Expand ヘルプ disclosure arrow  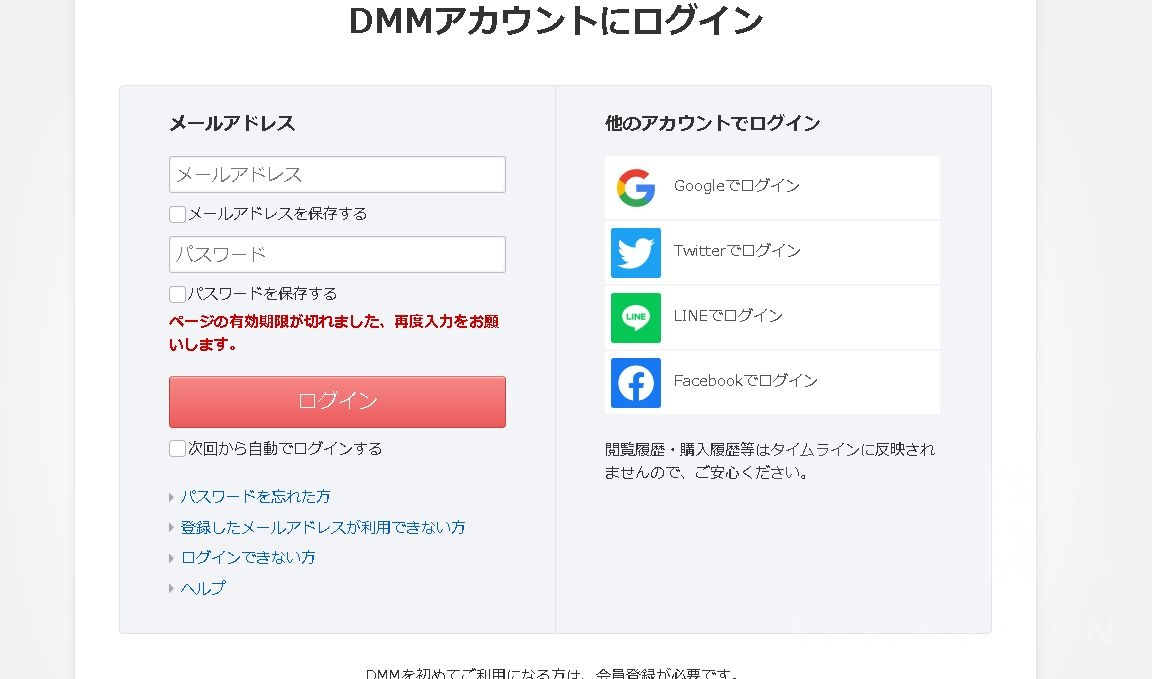pos(171,588)
